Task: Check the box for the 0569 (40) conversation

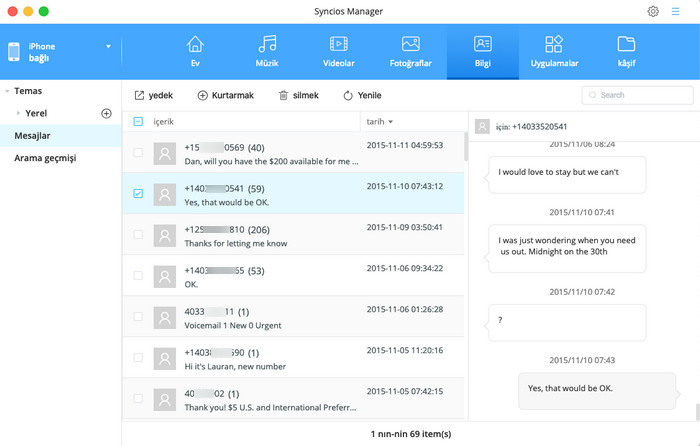Action: [138, 152]
